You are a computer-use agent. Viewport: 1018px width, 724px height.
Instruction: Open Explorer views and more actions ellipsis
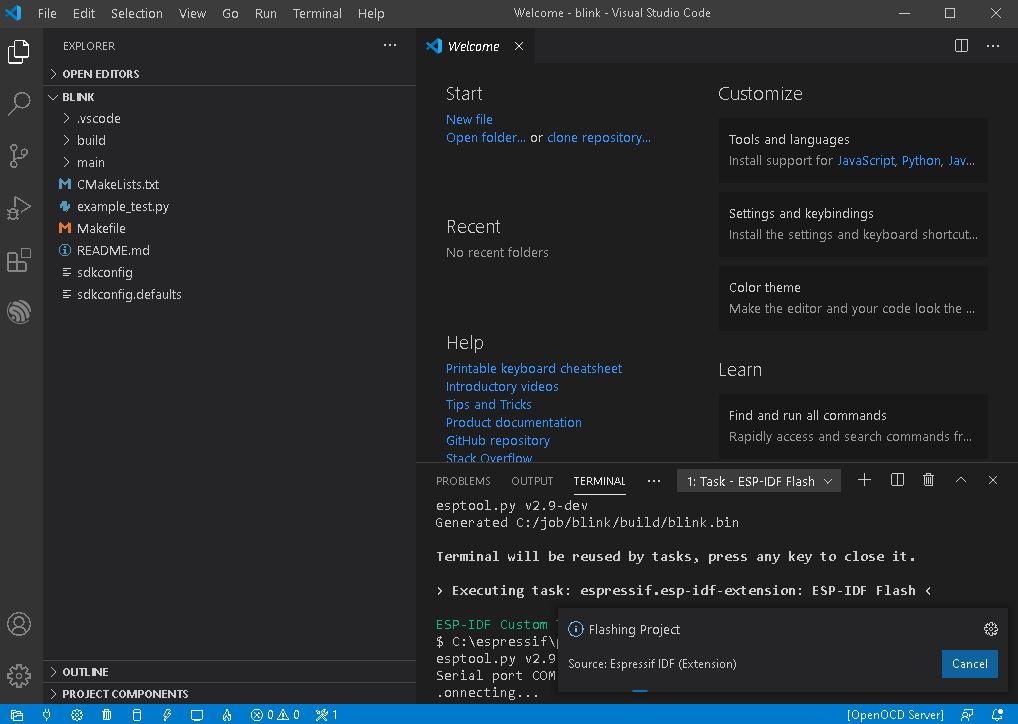(x=390, y=45)
